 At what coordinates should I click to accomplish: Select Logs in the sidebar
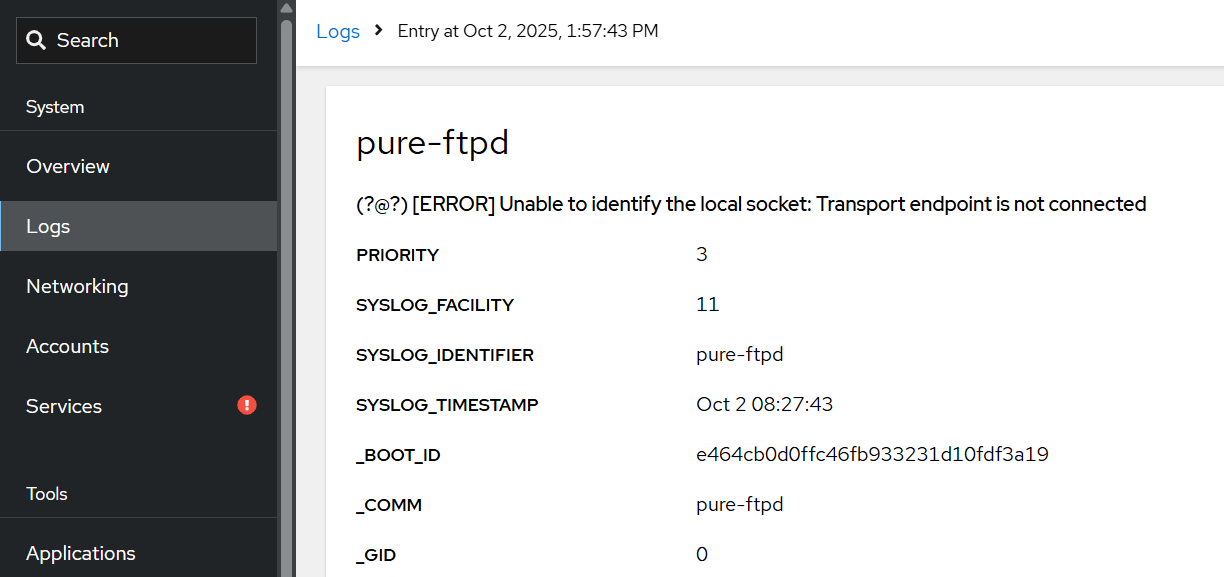point(48,226)
